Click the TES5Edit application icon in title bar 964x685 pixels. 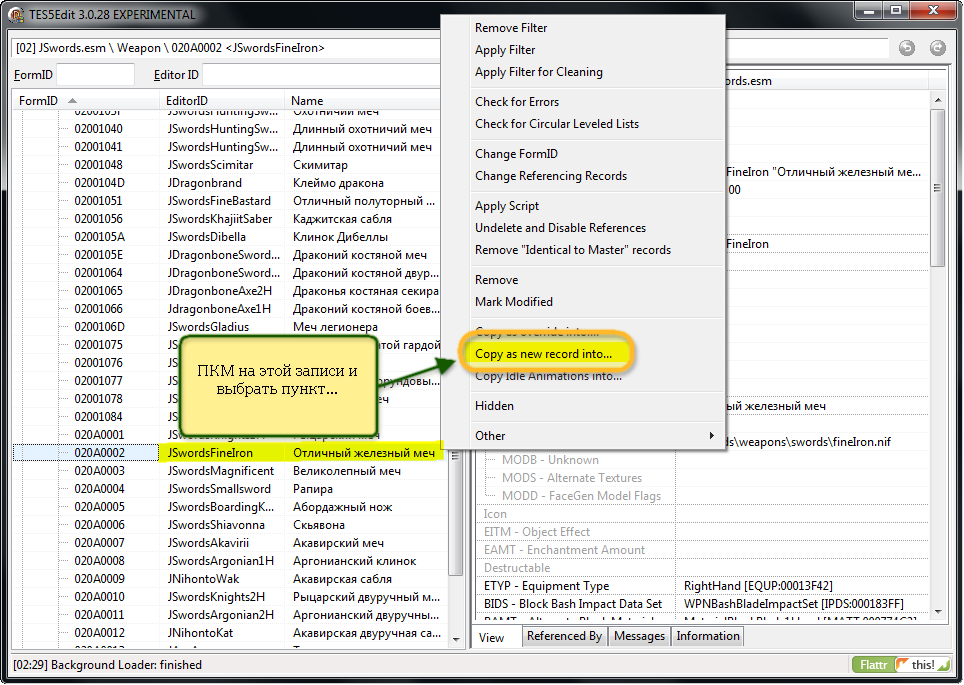click(x=17, y=14)
